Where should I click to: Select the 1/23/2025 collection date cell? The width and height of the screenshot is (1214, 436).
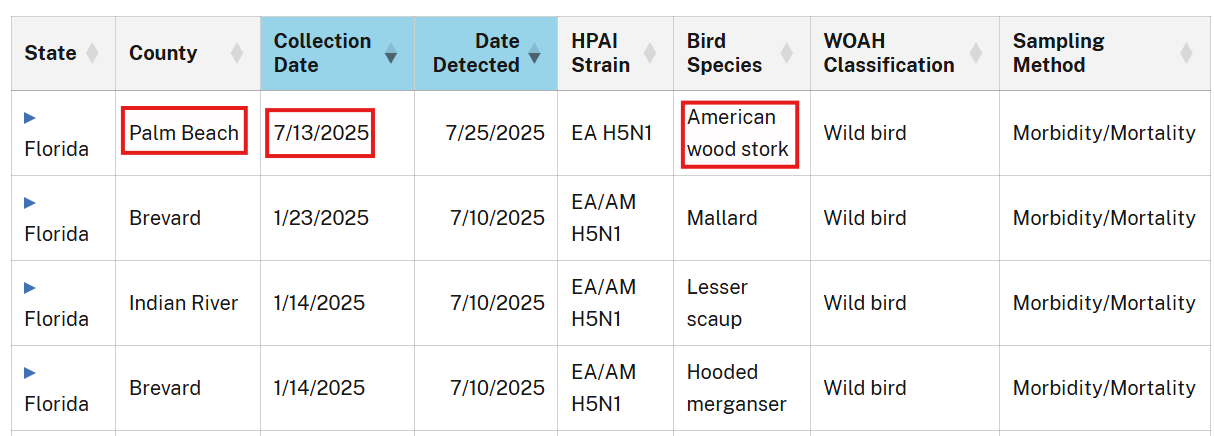click(320, 218)
